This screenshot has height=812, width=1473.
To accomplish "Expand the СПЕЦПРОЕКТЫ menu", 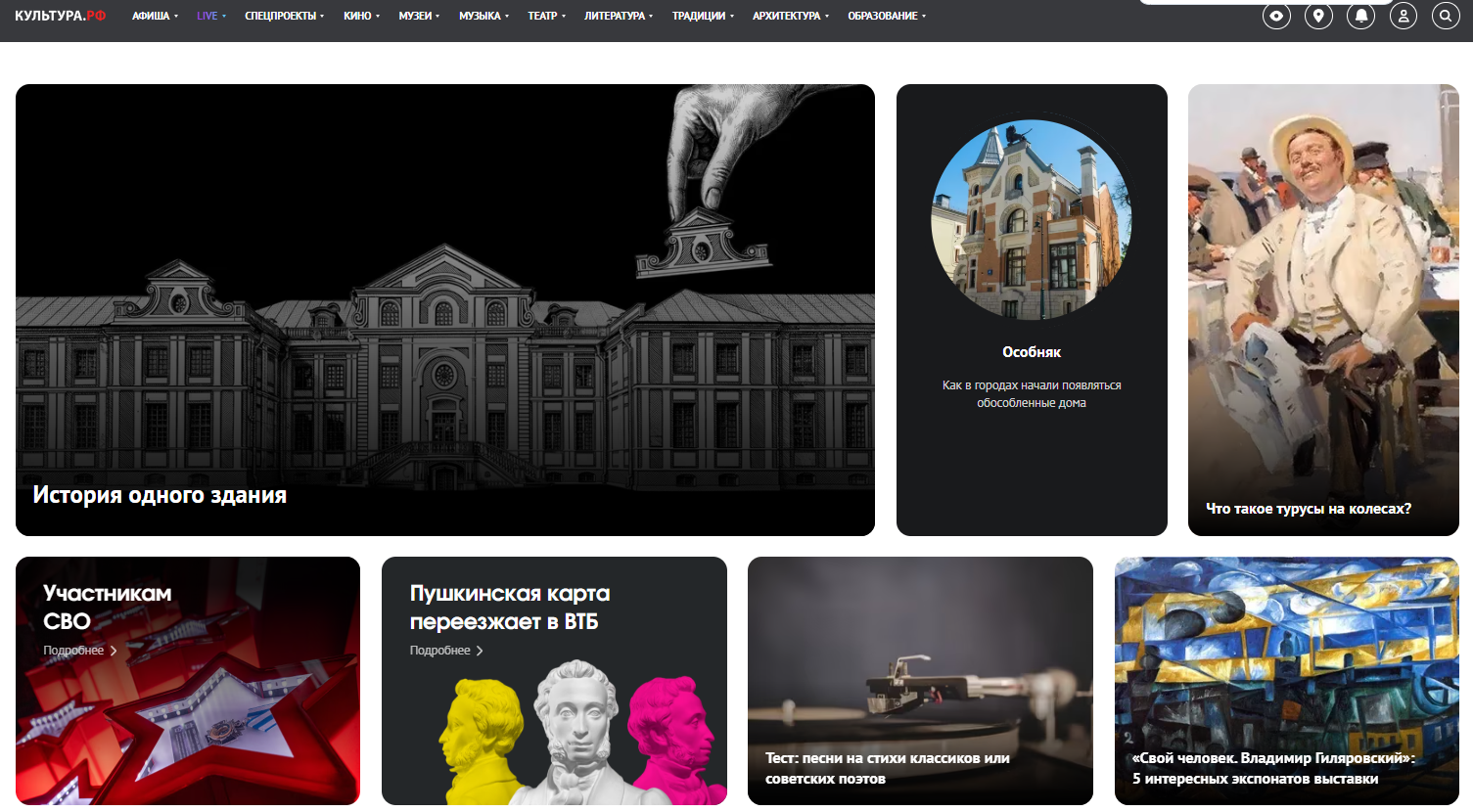I will (284, 16).
